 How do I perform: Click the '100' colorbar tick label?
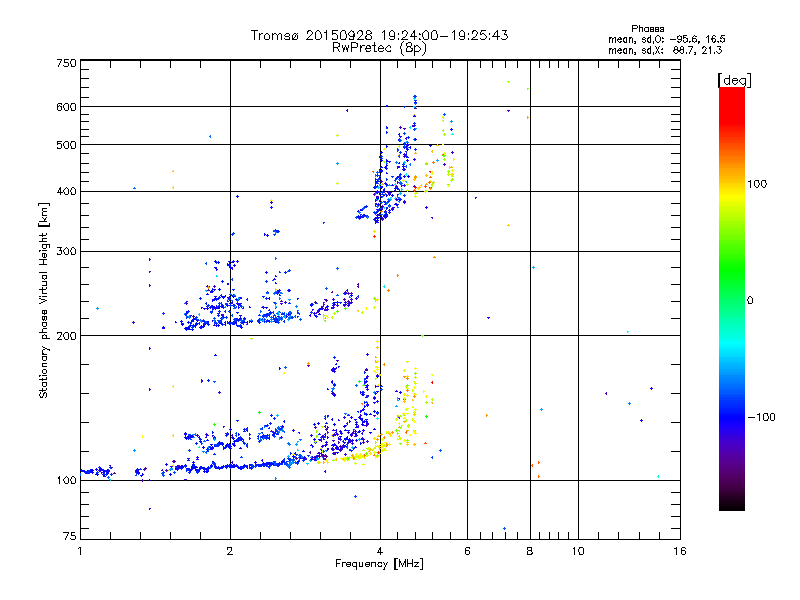757,184
